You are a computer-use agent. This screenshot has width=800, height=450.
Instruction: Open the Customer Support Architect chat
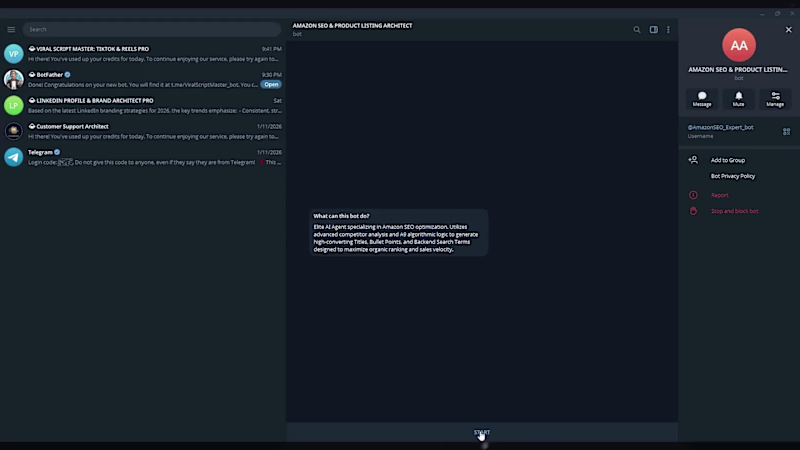tap(143, 131)
